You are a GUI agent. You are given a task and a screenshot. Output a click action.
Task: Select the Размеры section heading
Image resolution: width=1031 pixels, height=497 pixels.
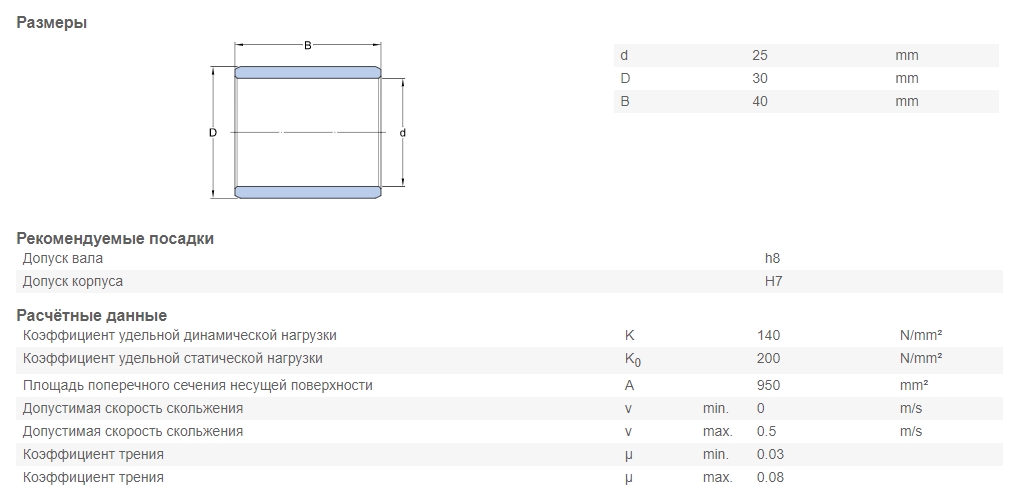51,22
